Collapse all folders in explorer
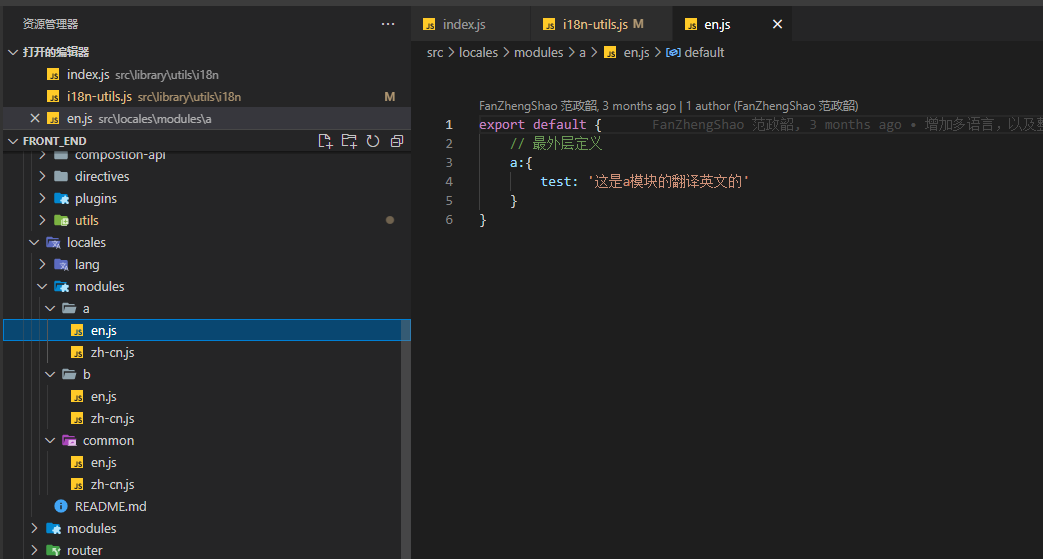The width and height of the screenshot is (1043, 559). (x=397, y=141)
